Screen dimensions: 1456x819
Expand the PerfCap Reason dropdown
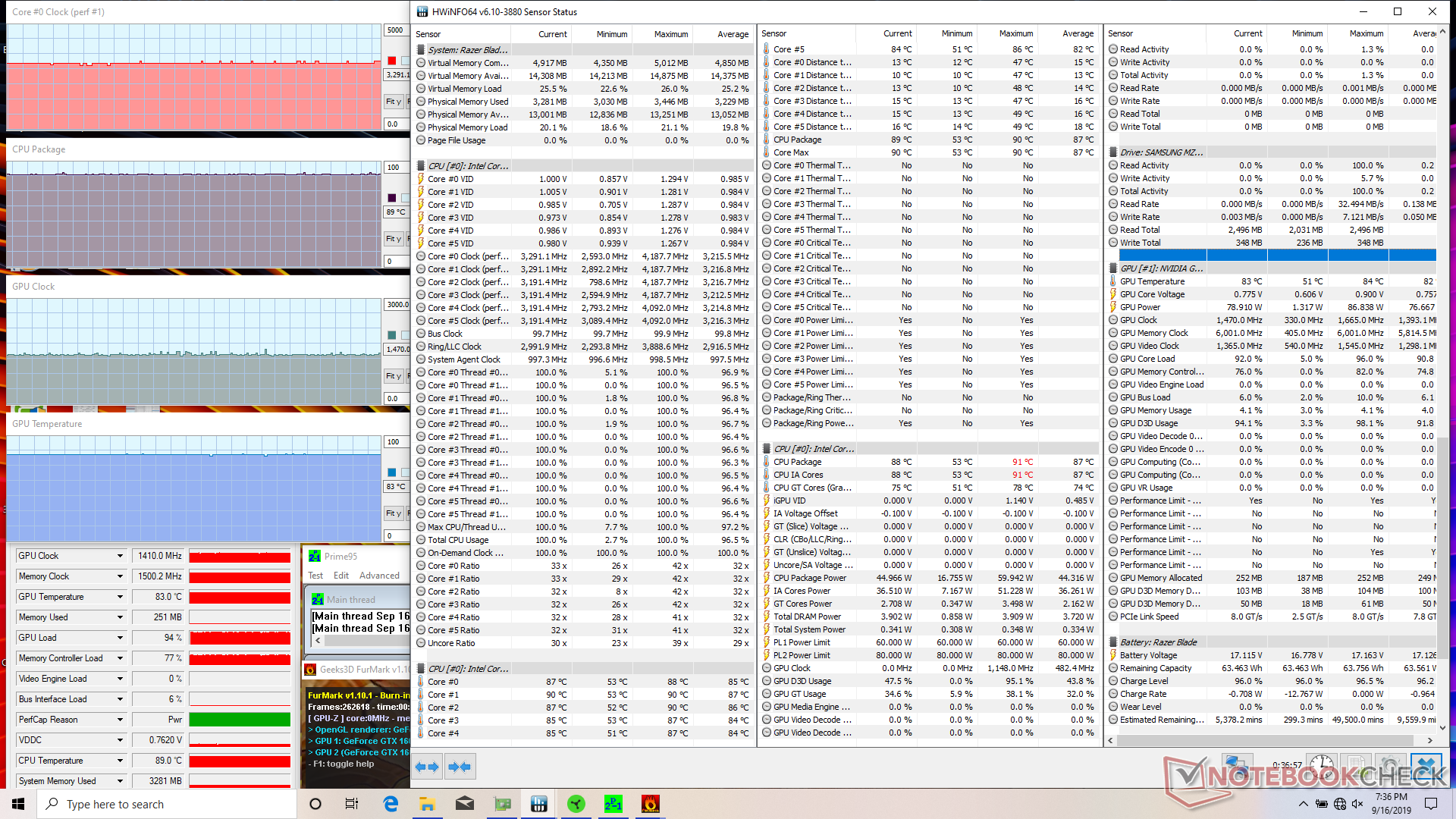[120, 720]
